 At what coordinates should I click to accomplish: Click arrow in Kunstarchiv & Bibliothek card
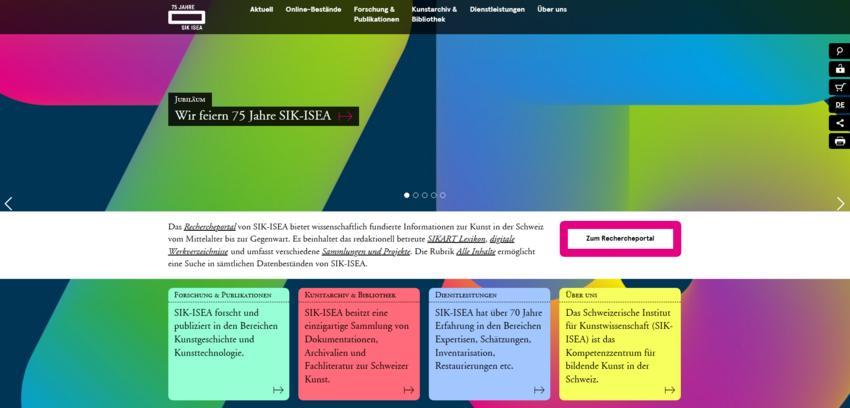click(409, 390)
